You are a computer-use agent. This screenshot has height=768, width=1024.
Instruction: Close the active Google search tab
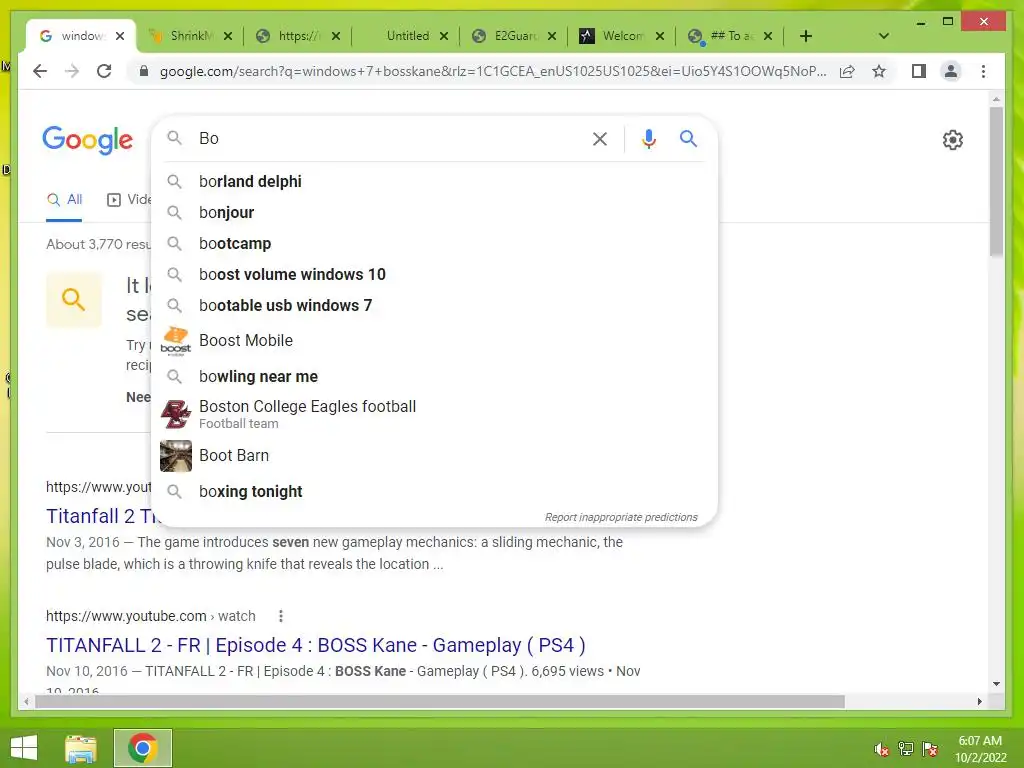coord(120,36)
